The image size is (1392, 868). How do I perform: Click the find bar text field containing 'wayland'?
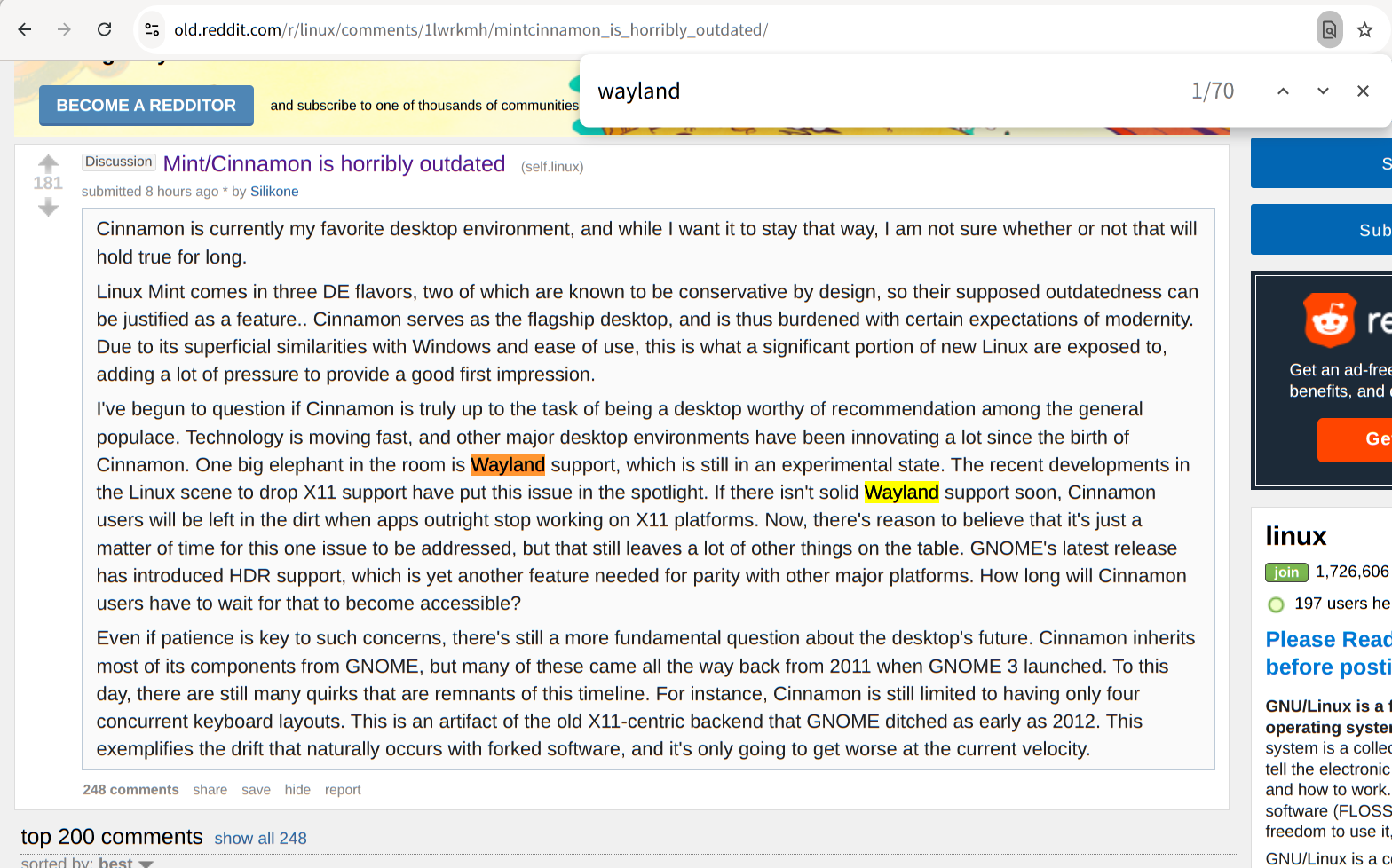click(x=888, y=91)
